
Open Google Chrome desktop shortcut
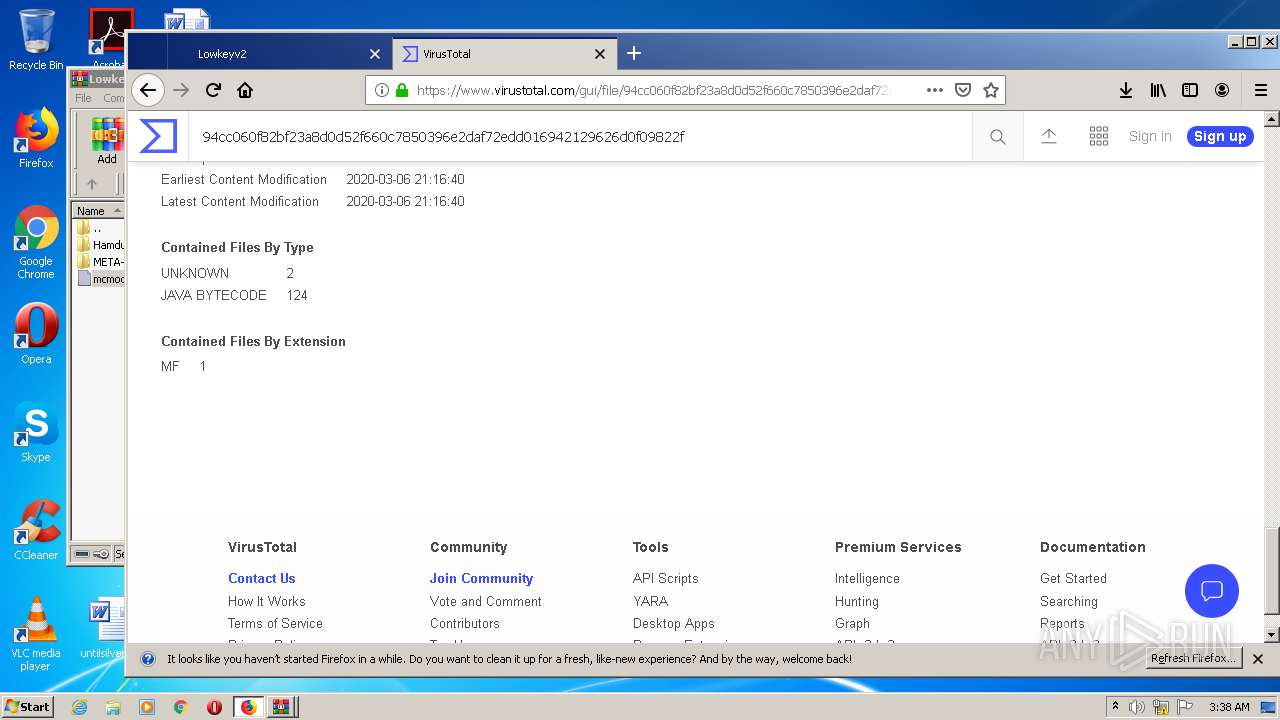tap(36, 243)
